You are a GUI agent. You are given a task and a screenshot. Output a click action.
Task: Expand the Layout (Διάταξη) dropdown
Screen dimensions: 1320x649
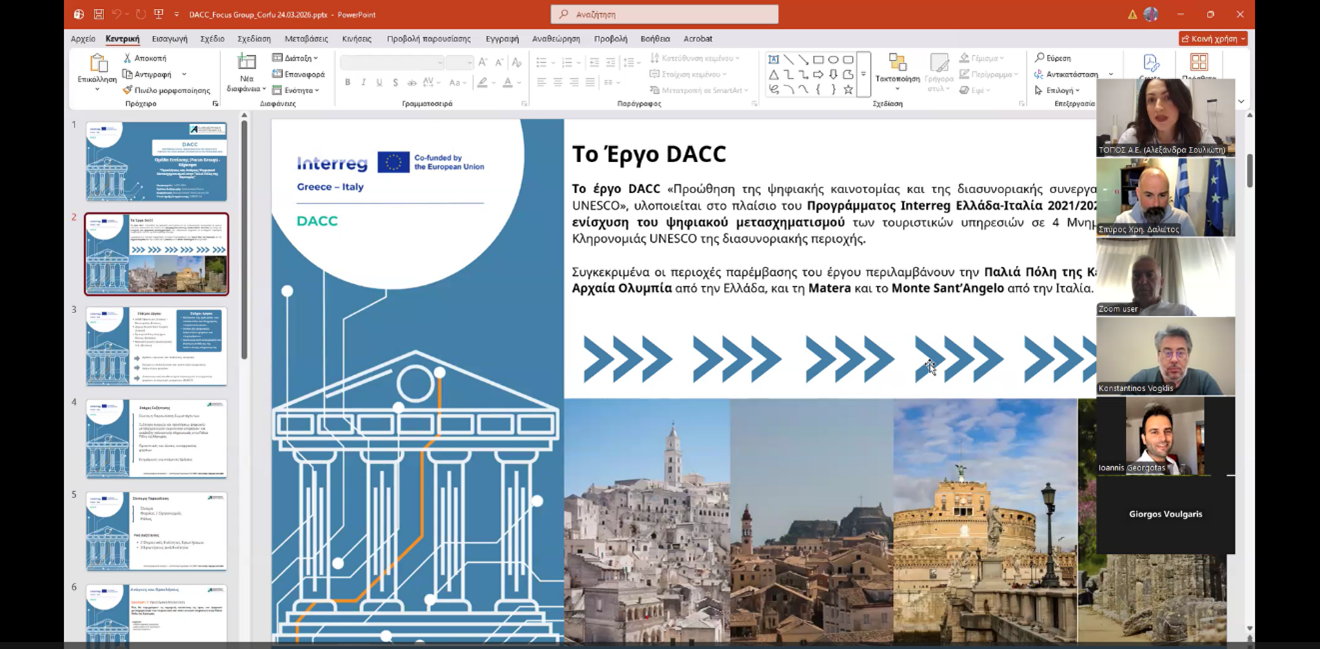tap(298, 59)
